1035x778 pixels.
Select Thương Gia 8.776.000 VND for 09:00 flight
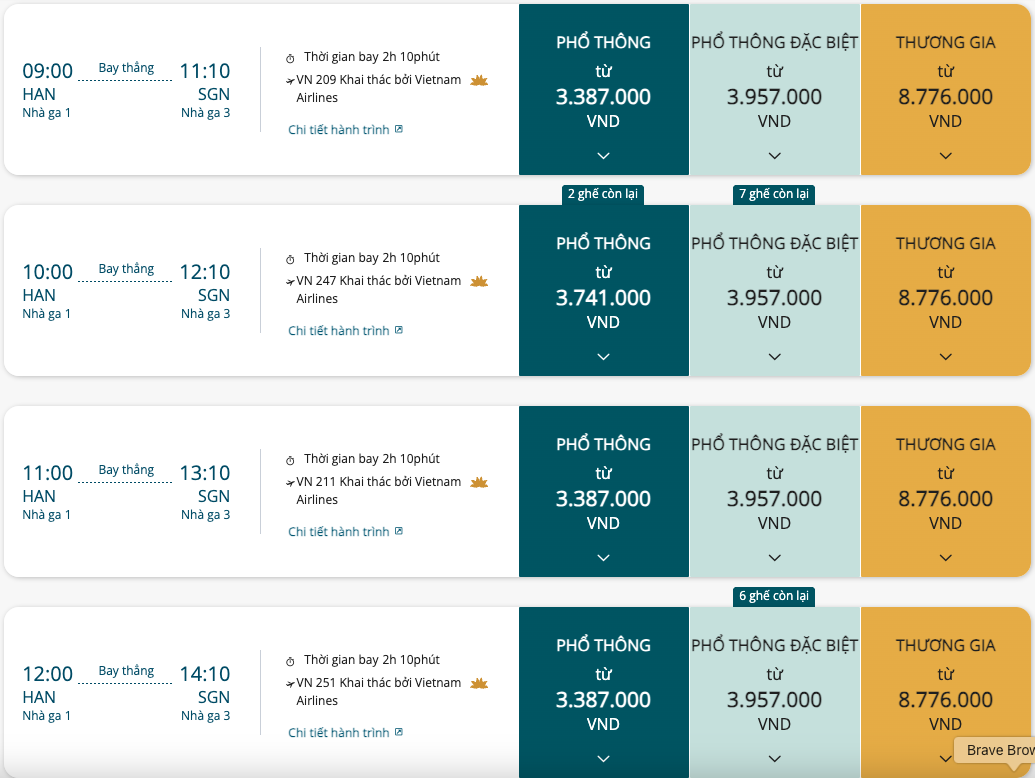946,90
